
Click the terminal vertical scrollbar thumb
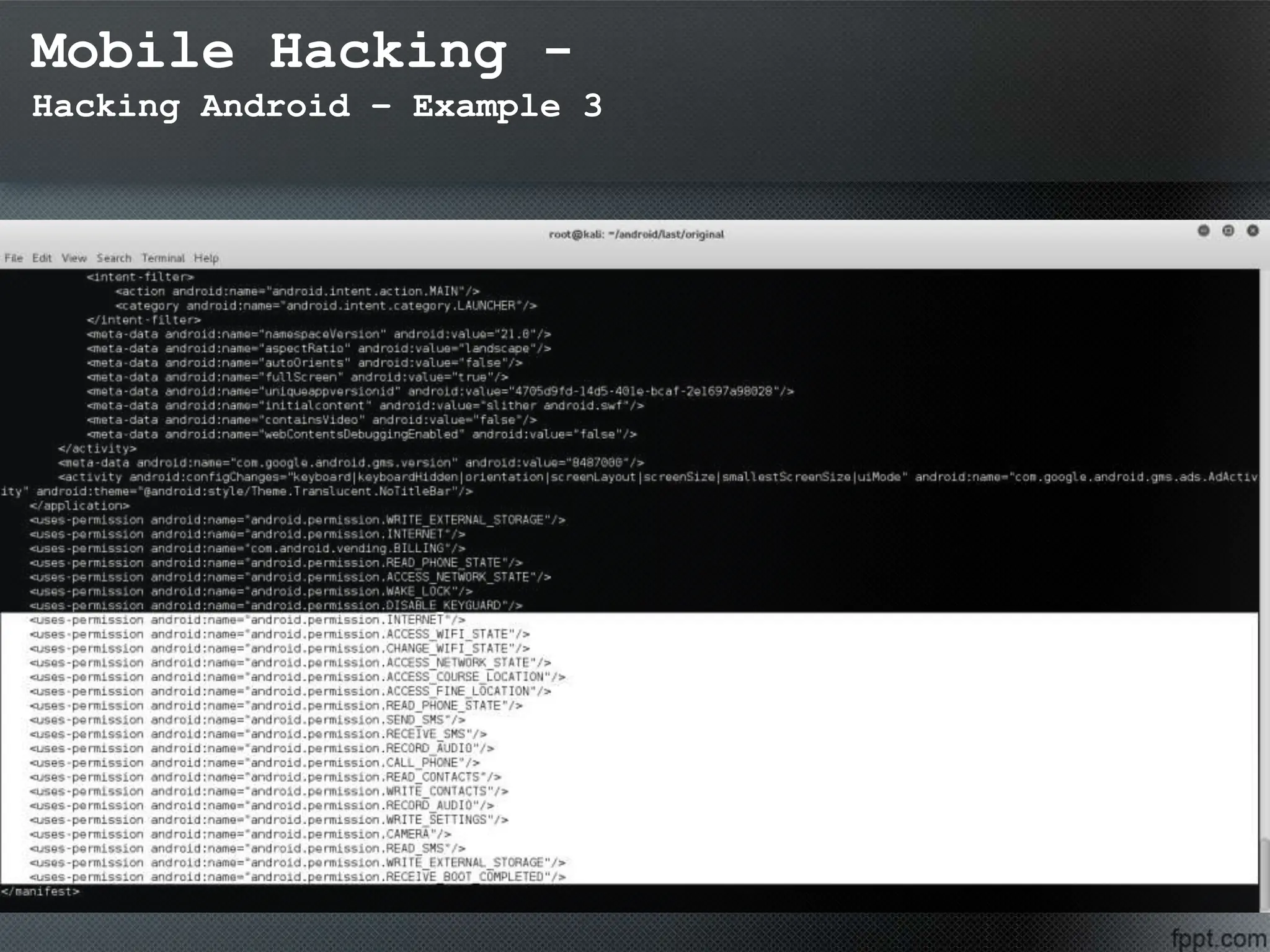(x=1264, y=874)
